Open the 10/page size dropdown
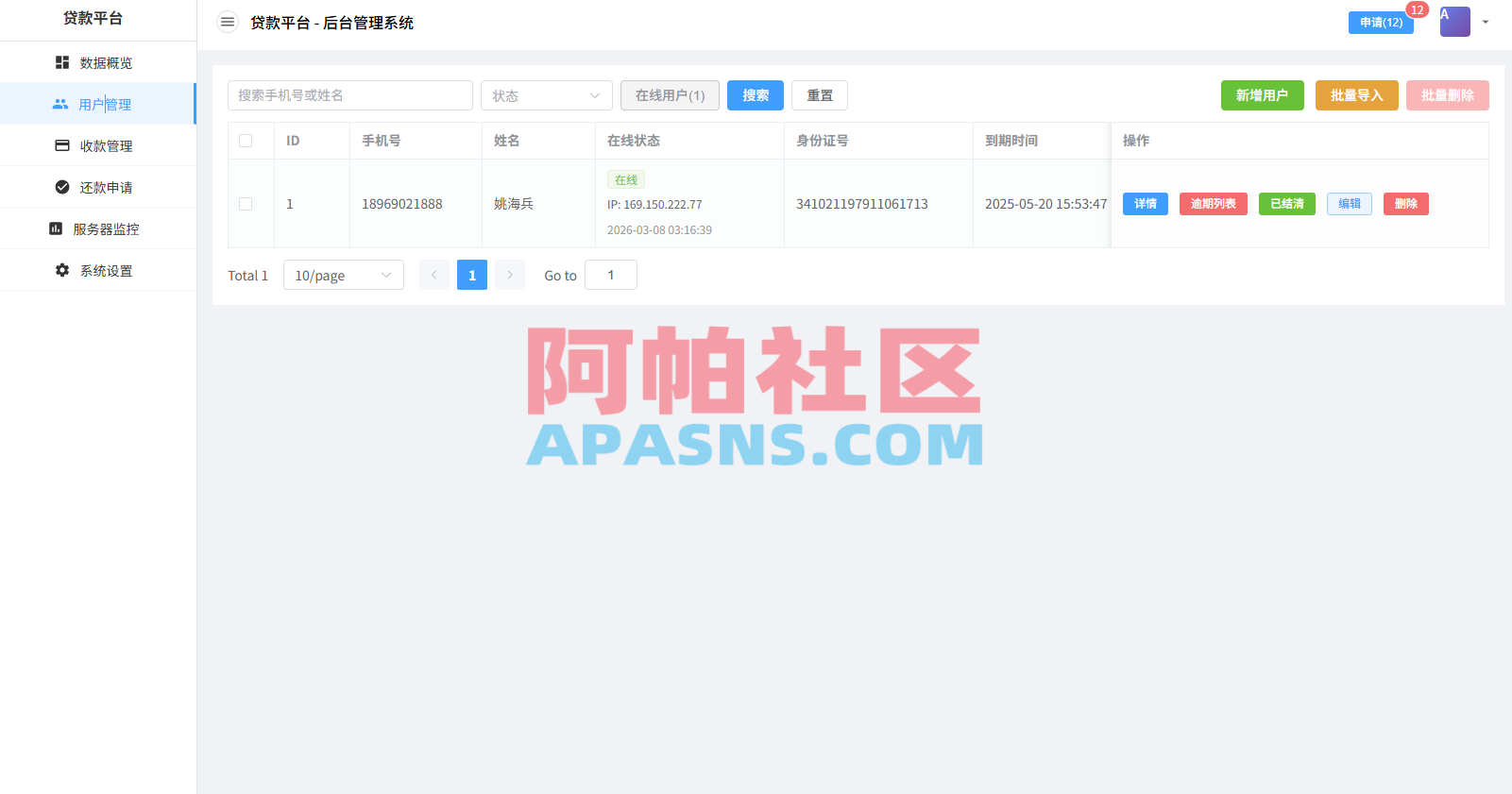The image size is (1512, 794). (x=344, y=275)
